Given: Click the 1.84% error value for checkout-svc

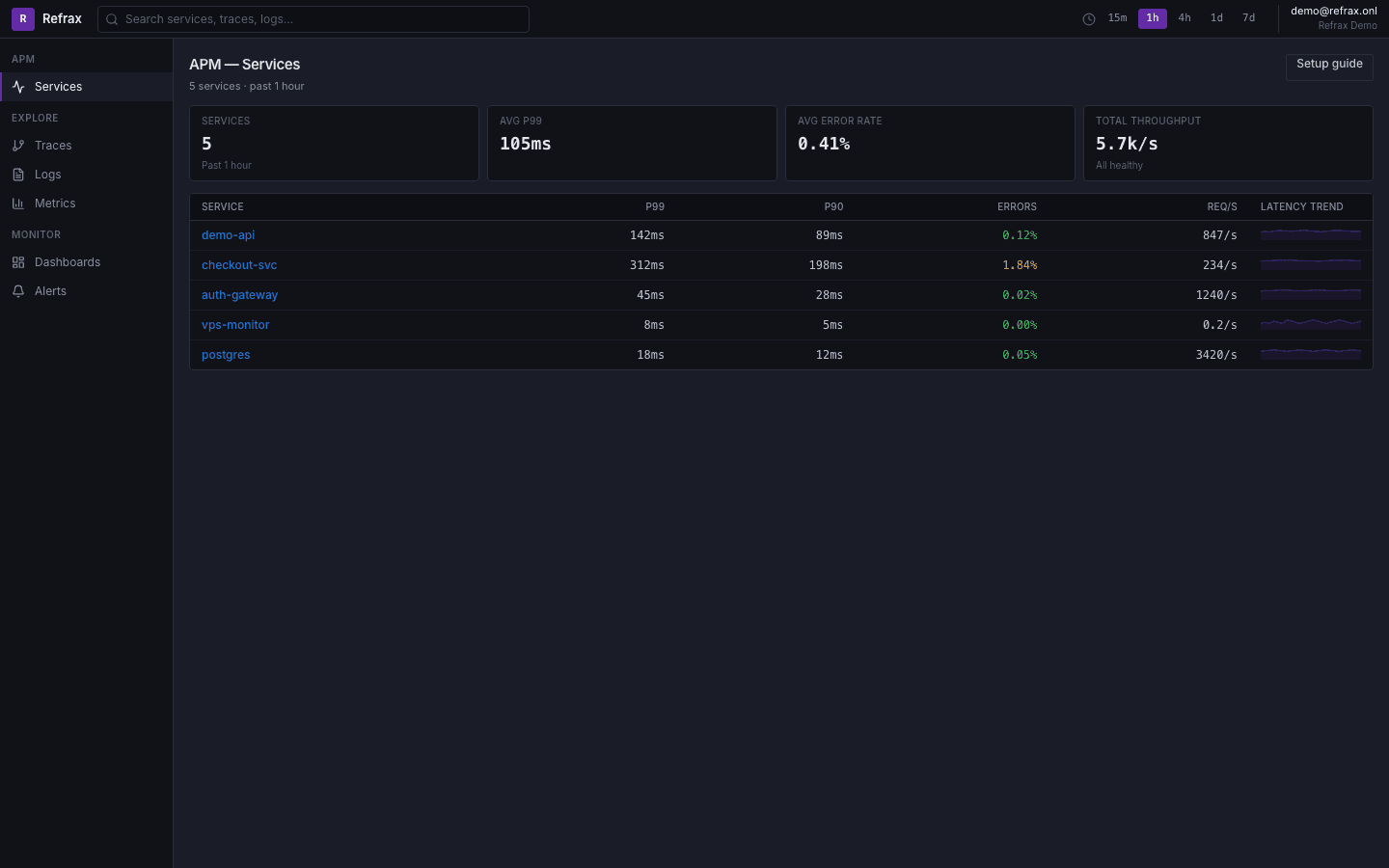Looking at the screenshot, I should coord(1020,265).
